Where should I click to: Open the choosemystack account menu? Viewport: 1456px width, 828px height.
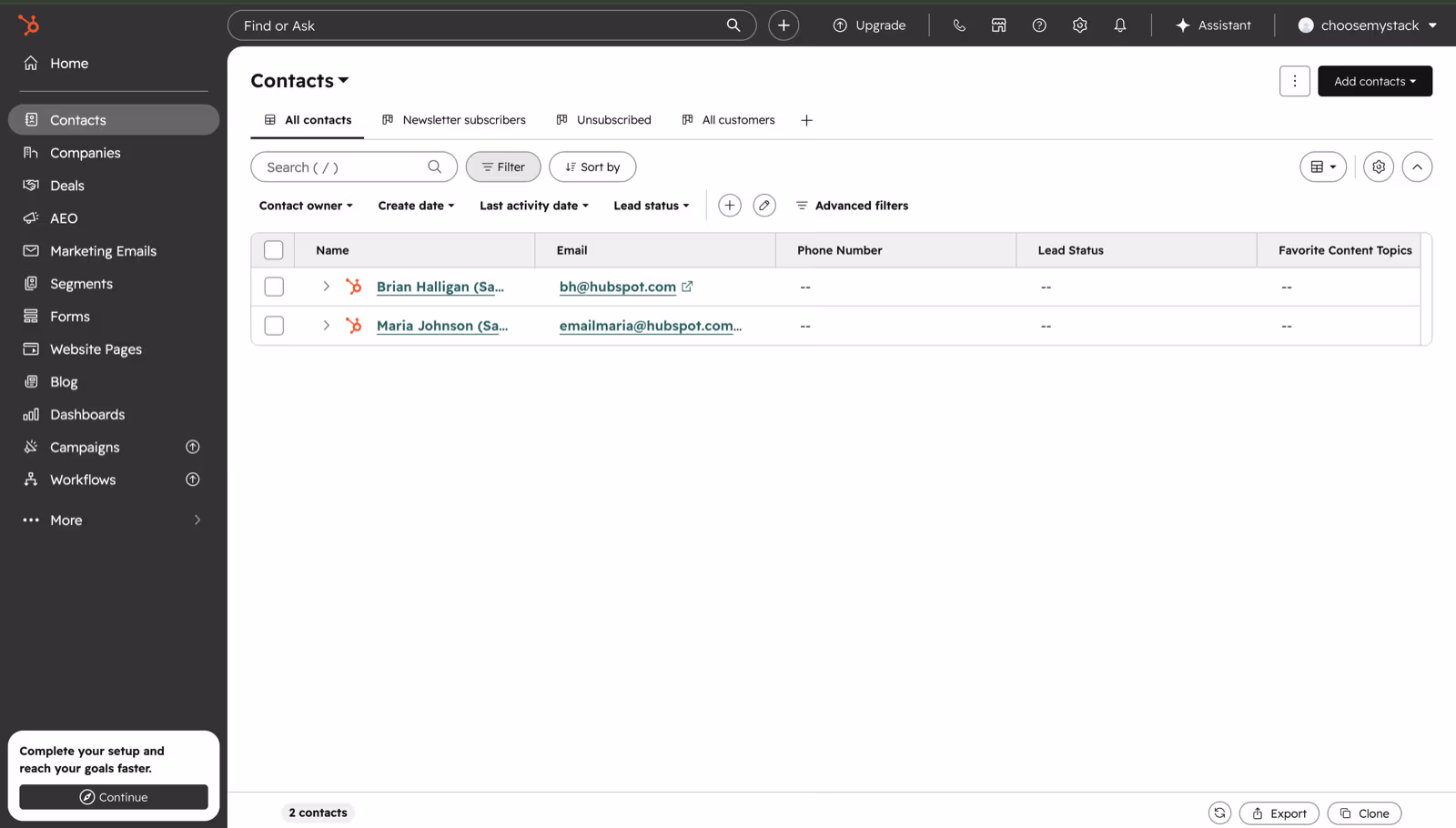[x=1367, y=25]
